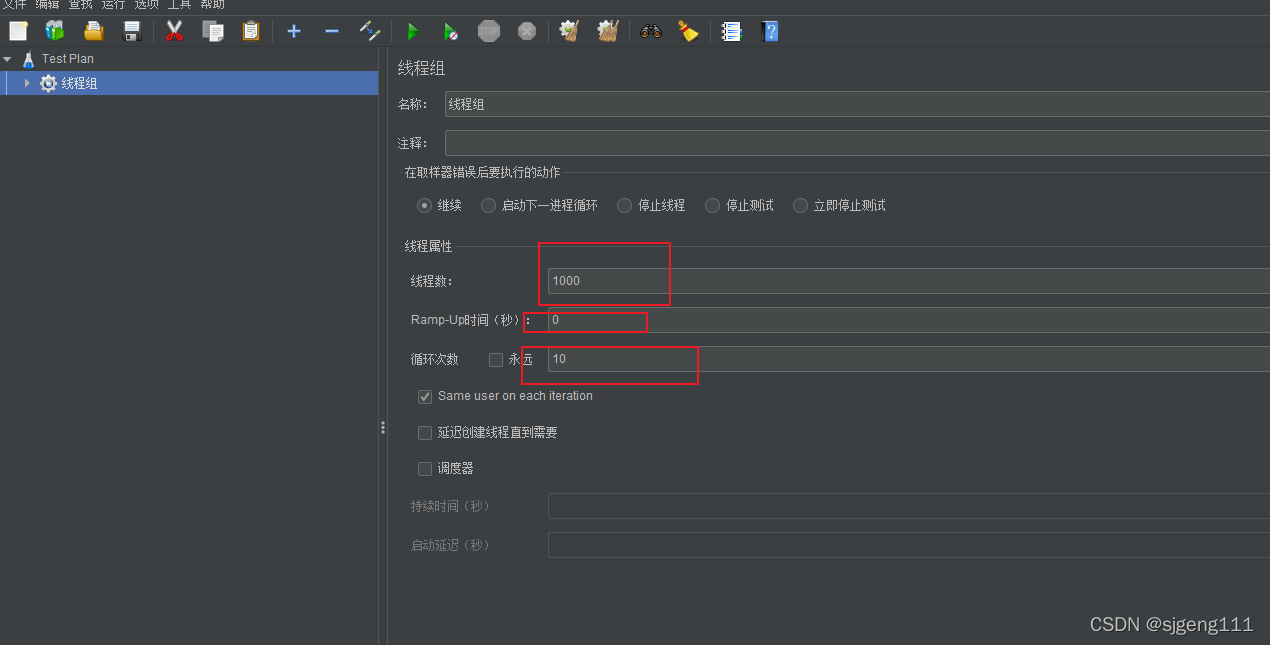The height and width of the screenshot is (645, 1270).
Task: Cut selection using scissors icon
Action: coord(174,31)
